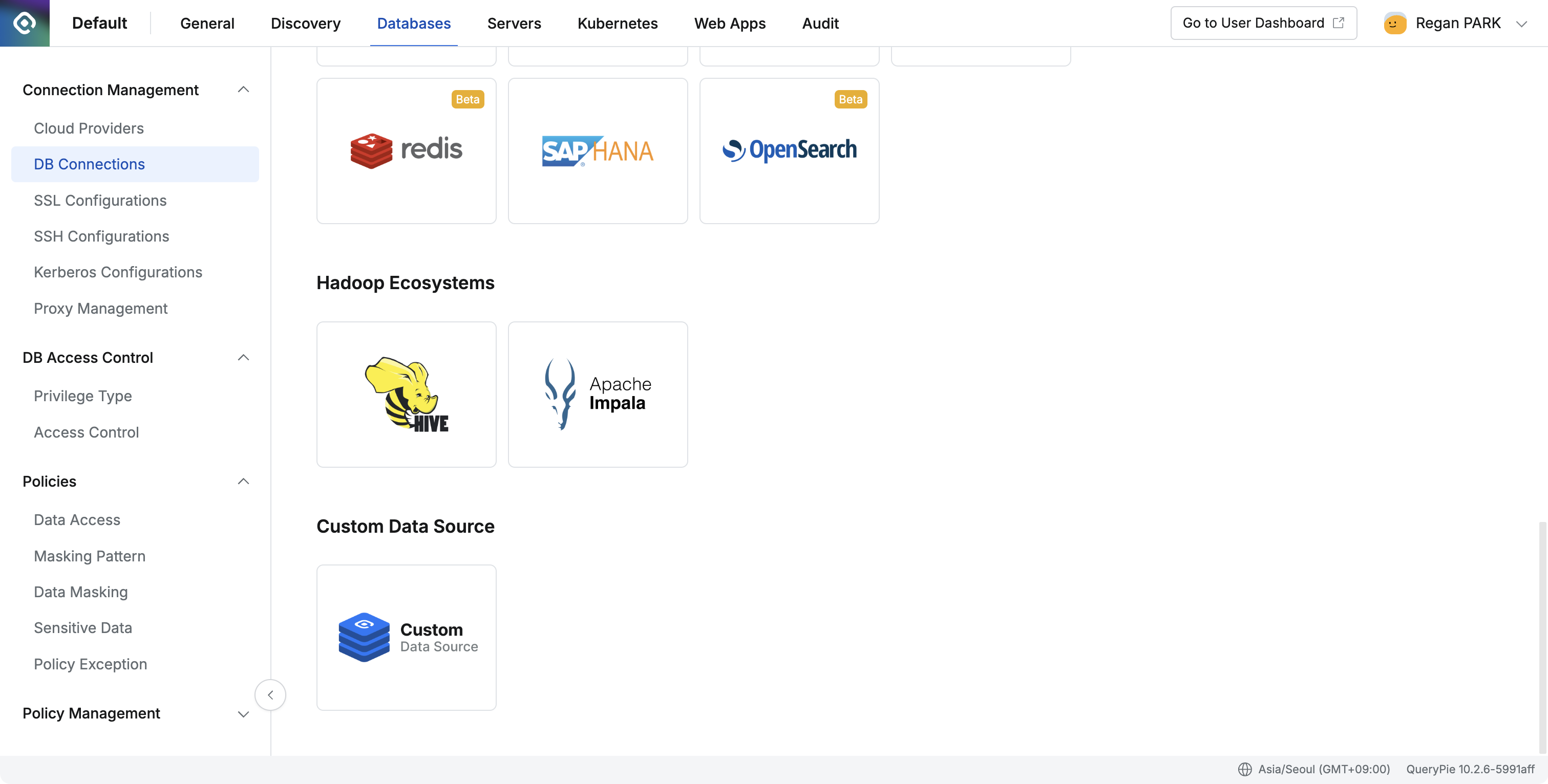The height and width of the screenshot is (784, 1548).
Task: Open SSH Configurations in the sidebar
Action: point(101,236)
